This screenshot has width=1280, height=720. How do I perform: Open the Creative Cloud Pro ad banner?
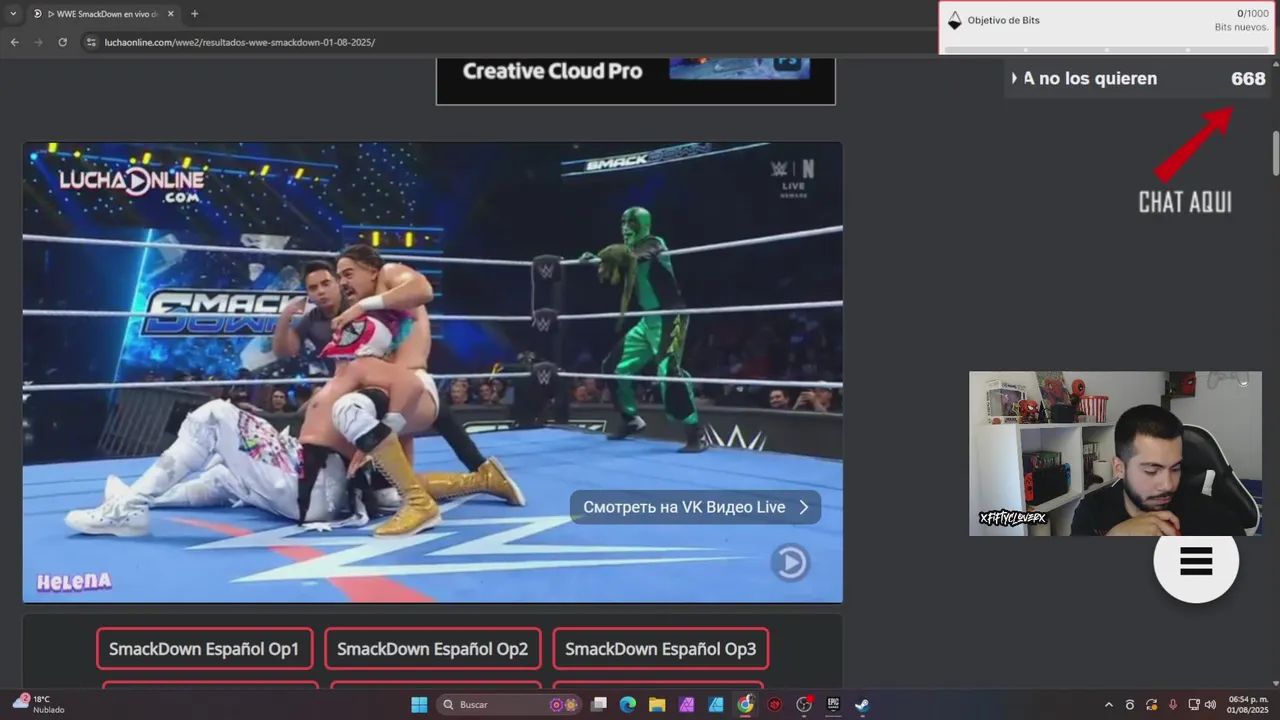636,80
